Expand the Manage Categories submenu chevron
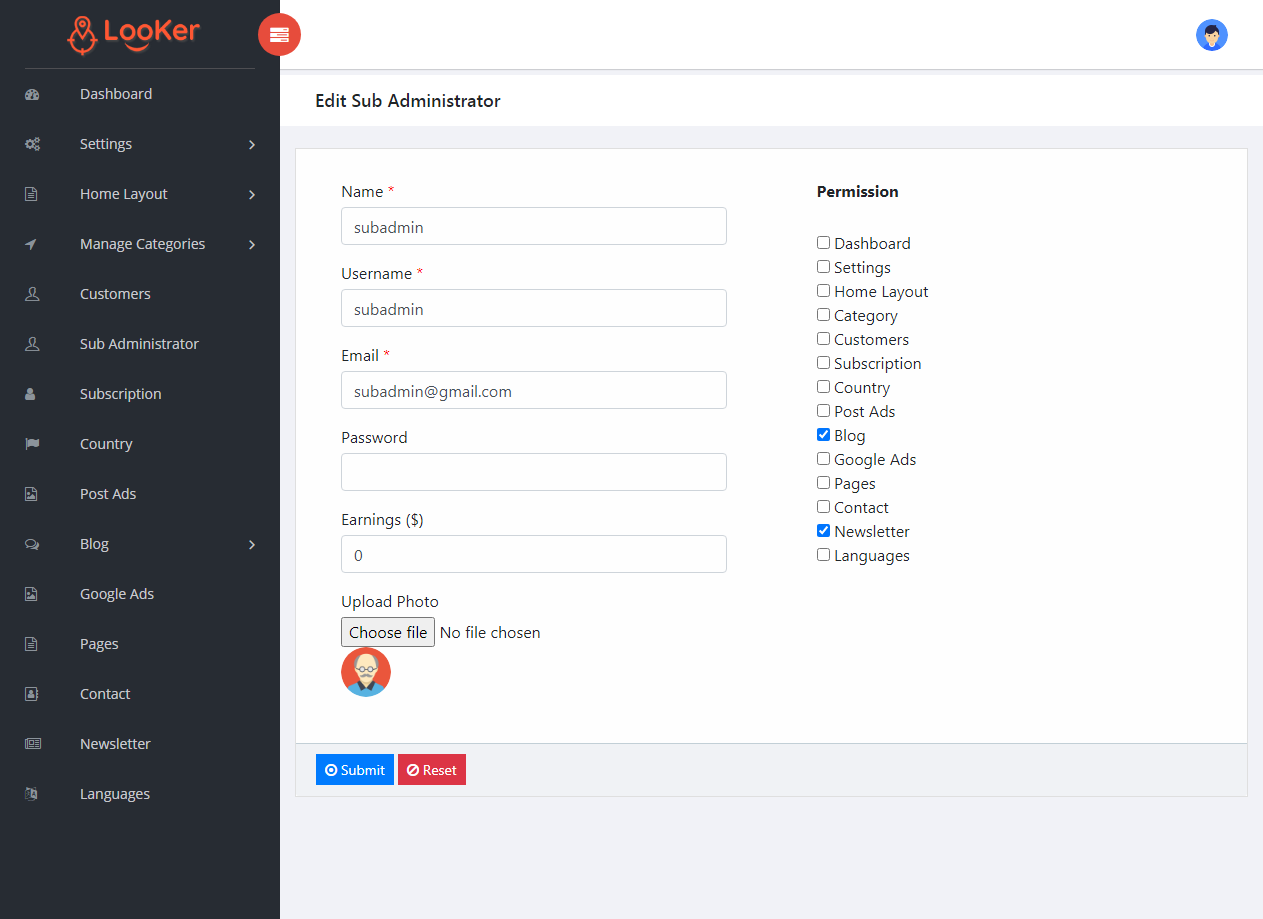This screenshot has width=1263, height=919. (252, 245)
